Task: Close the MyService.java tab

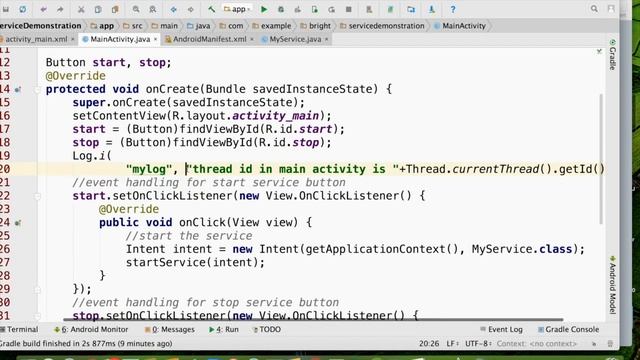Action: (x=327, y=39)
